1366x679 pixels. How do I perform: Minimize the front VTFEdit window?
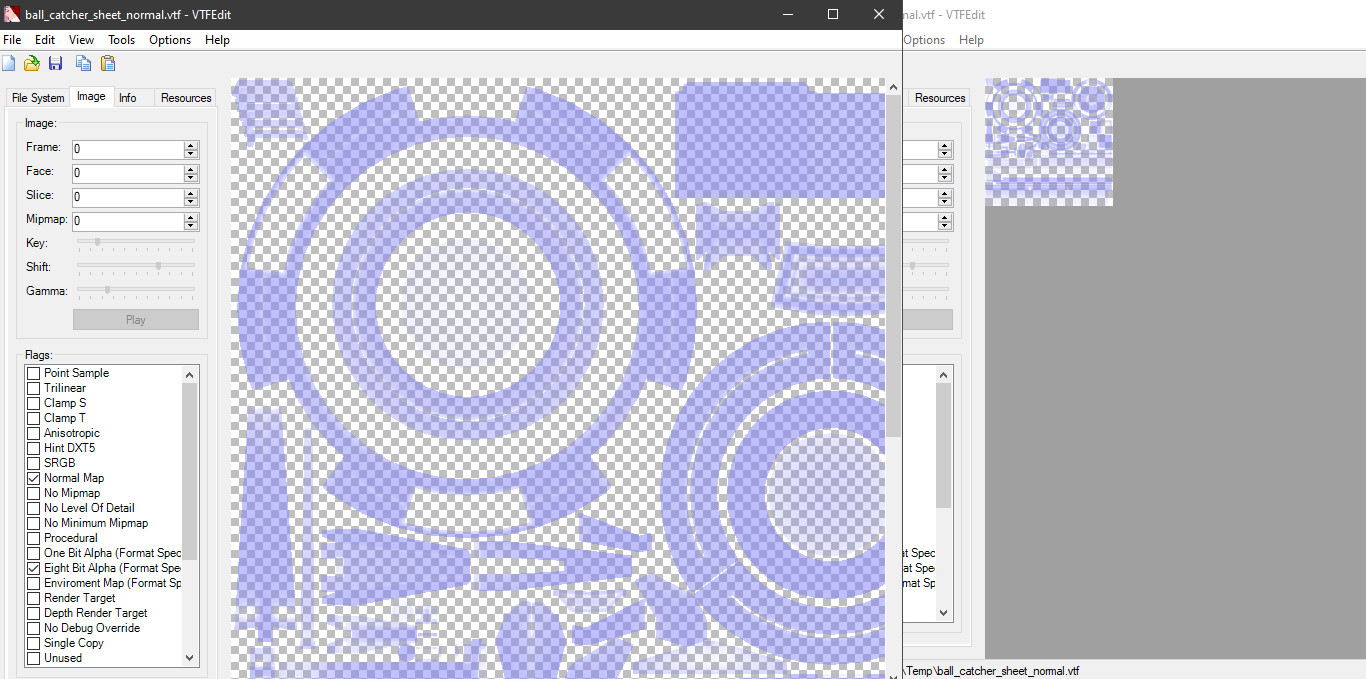tap(788, 14)
